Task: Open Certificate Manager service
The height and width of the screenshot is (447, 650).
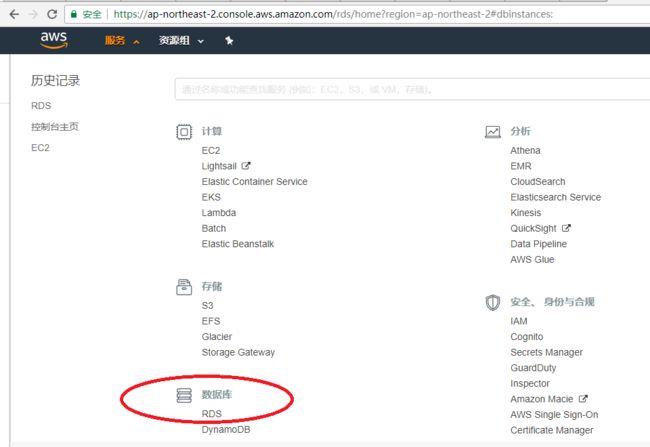Action: 552,430
